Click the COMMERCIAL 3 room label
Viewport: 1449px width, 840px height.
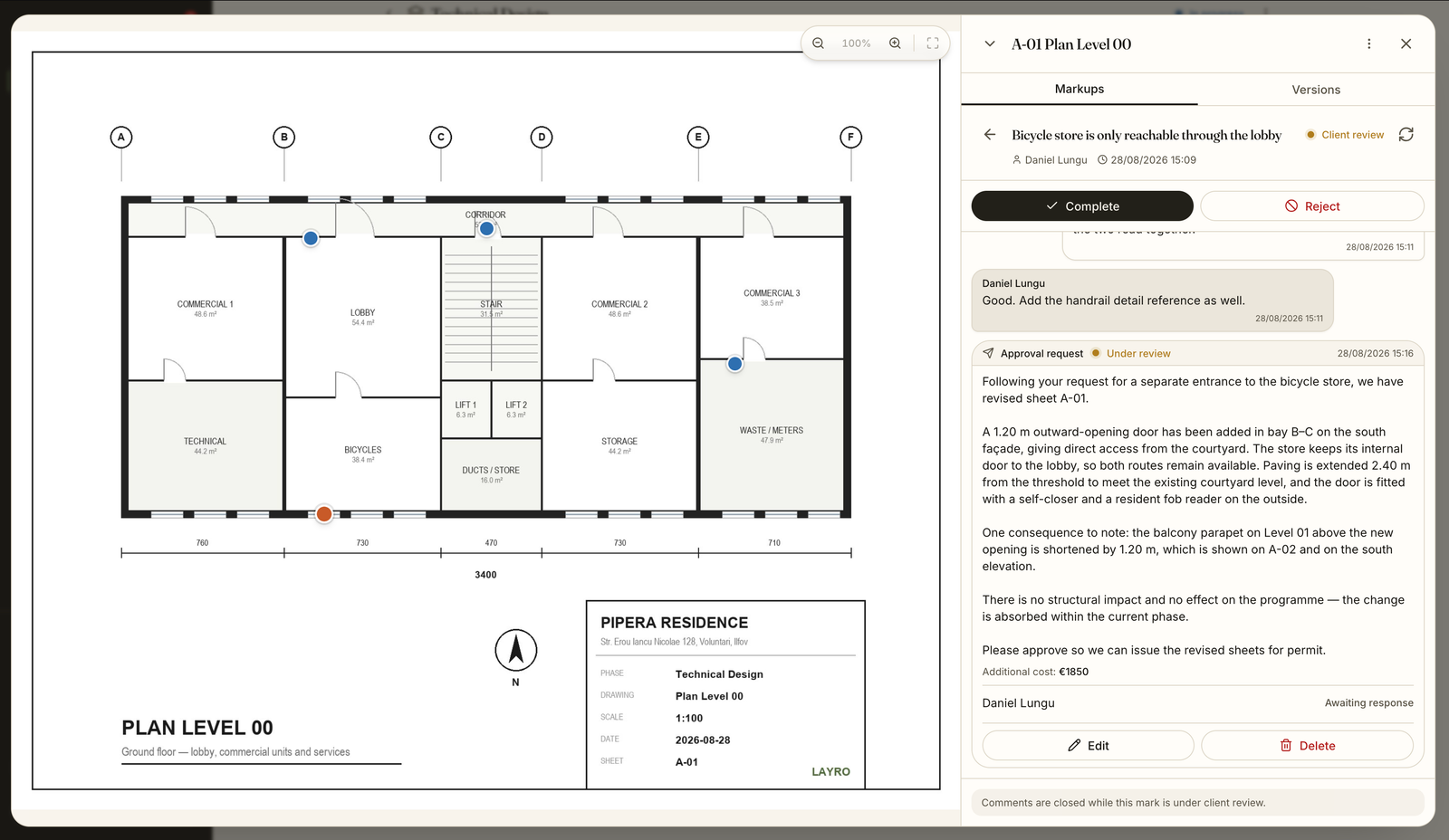pos(772,293)
